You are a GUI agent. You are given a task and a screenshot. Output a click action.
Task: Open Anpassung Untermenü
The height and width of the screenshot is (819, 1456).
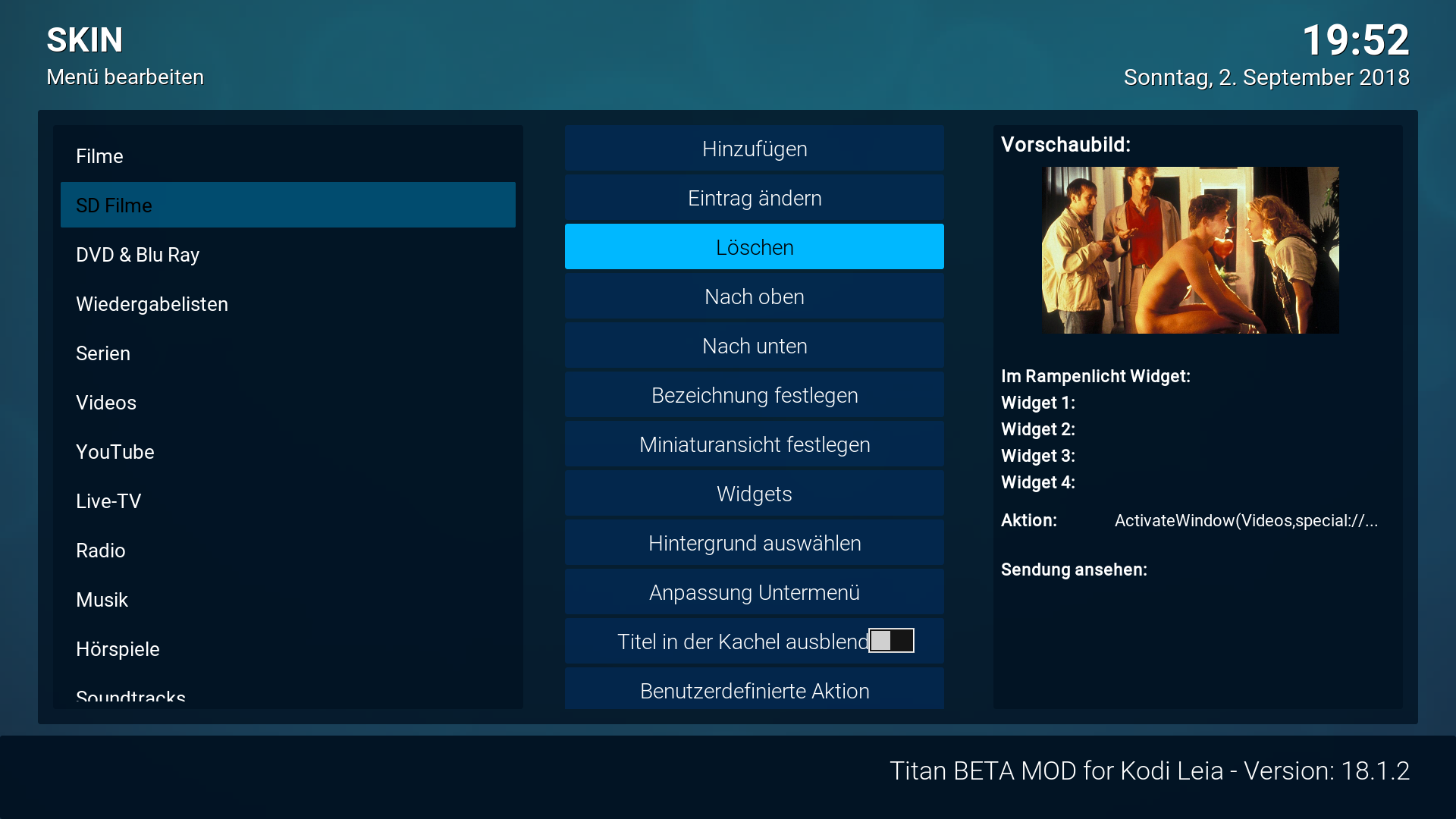pyautogui.click(x=755, y=592)
